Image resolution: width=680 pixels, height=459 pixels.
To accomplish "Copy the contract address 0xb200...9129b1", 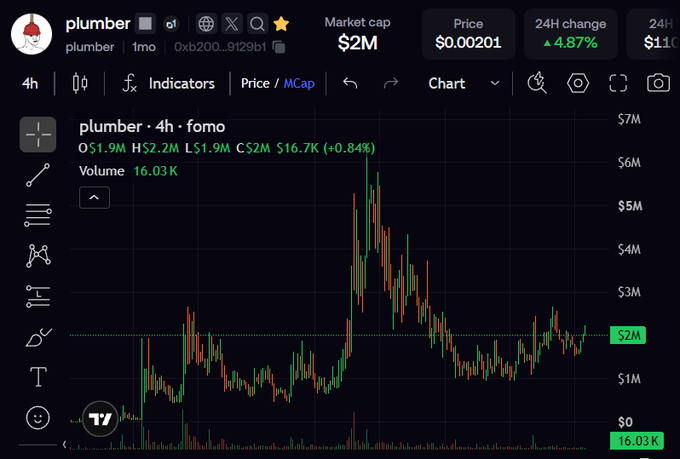I will 279,47.
